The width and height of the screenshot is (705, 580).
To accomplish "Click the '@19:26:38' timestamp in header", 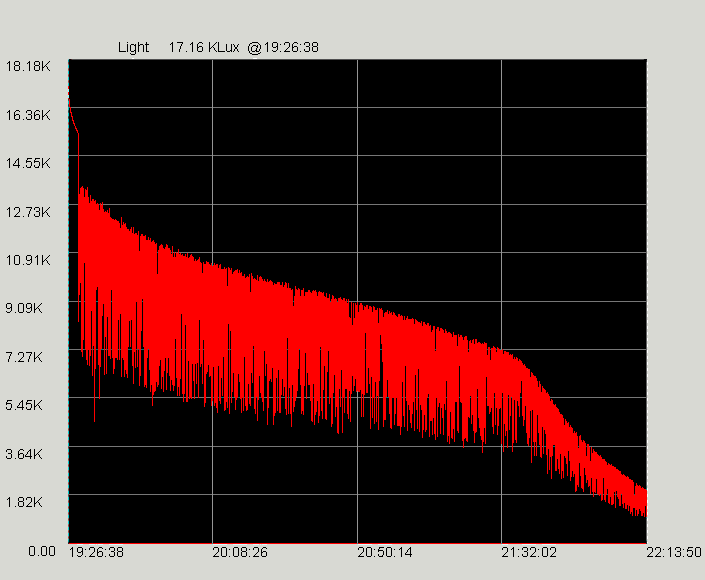I will [283, 47].
